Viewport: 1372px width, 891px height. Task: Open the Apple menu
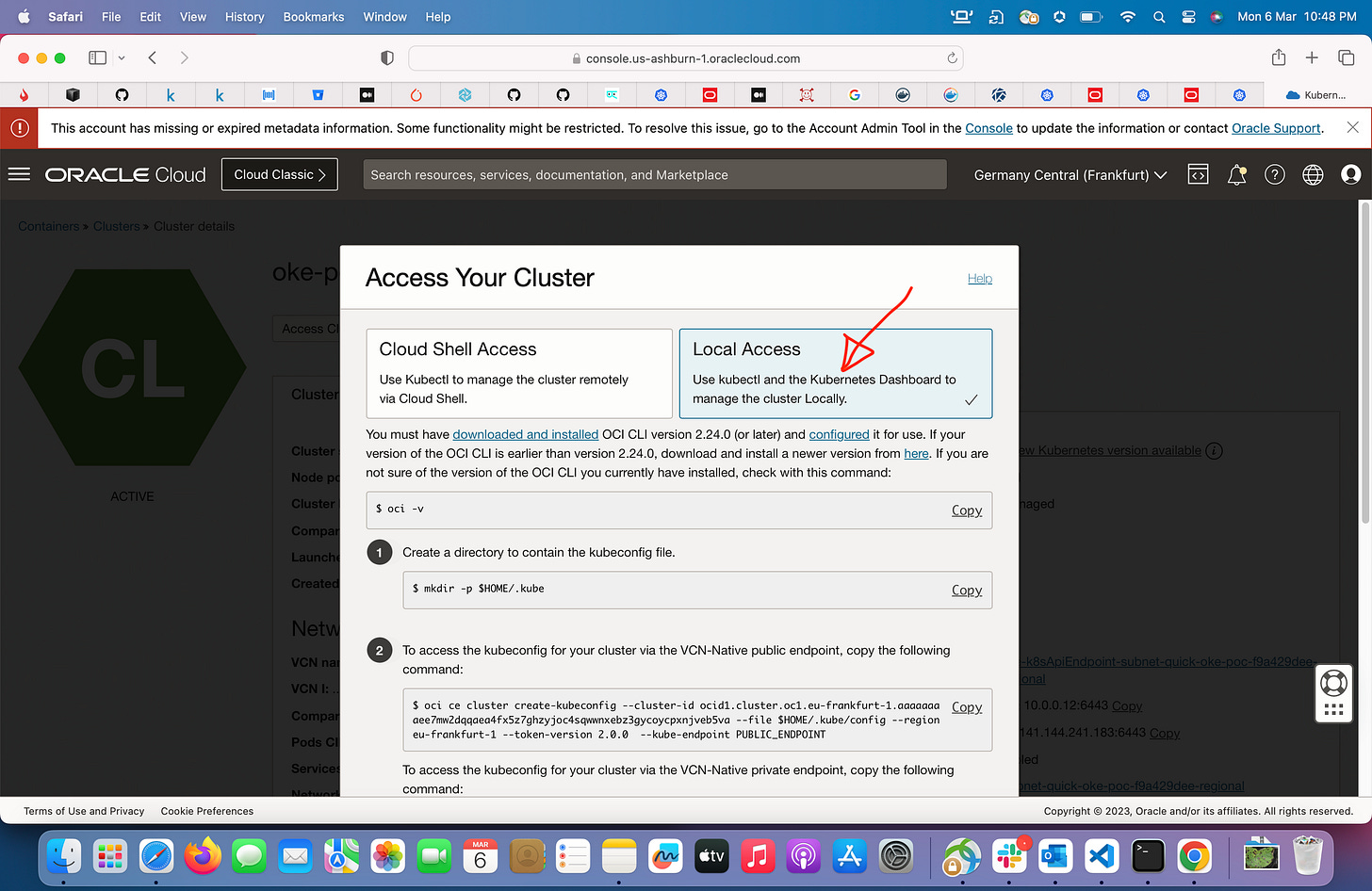[x=24, y=17]
